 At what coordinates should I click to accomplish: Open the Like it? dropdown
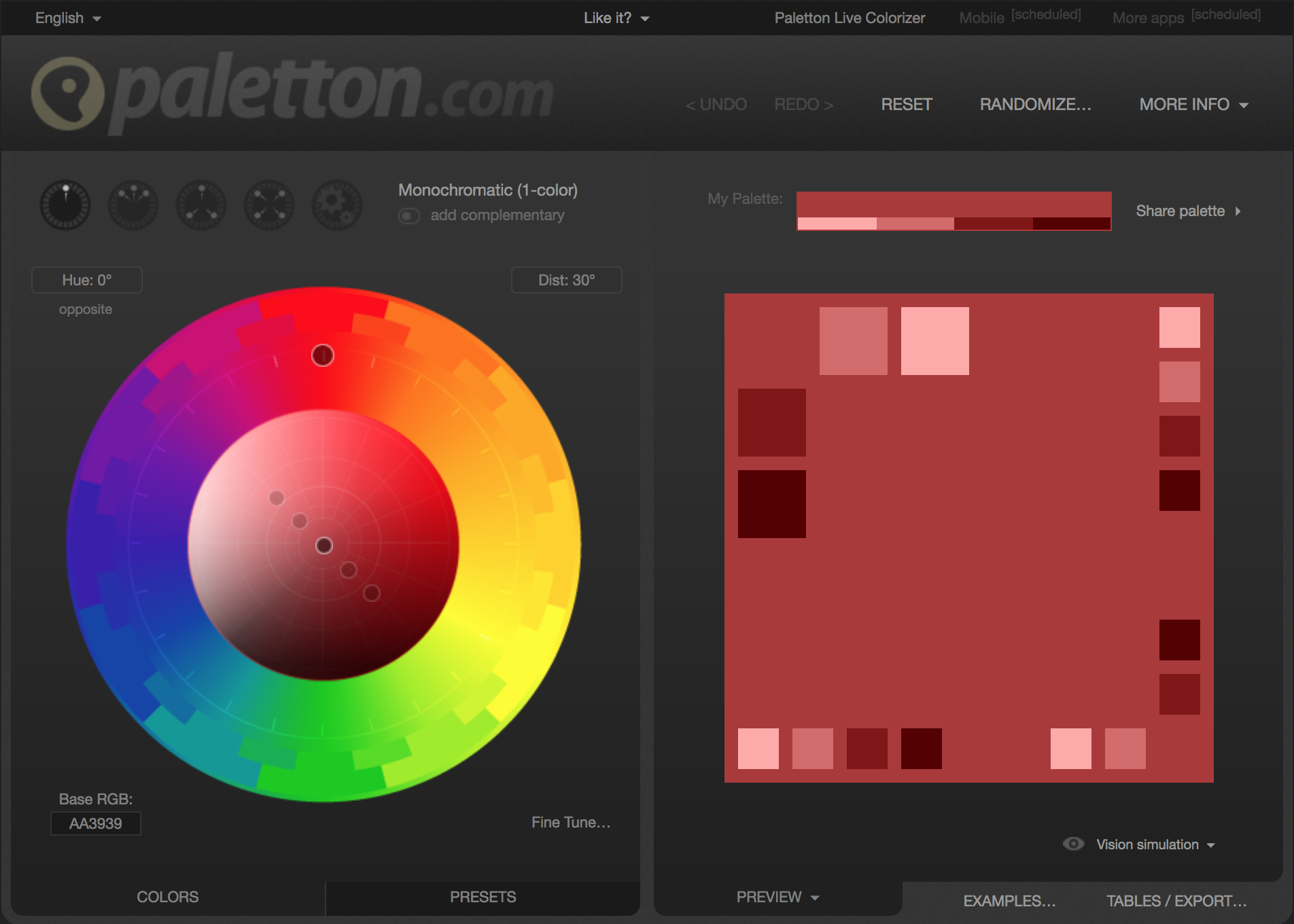pos(616,18)
